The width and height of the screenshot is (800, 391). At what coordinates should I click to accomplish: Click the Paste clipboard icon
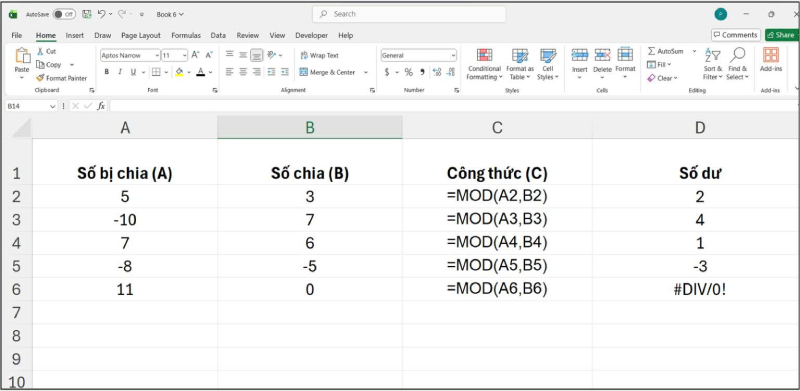click(x=22, y=56)
